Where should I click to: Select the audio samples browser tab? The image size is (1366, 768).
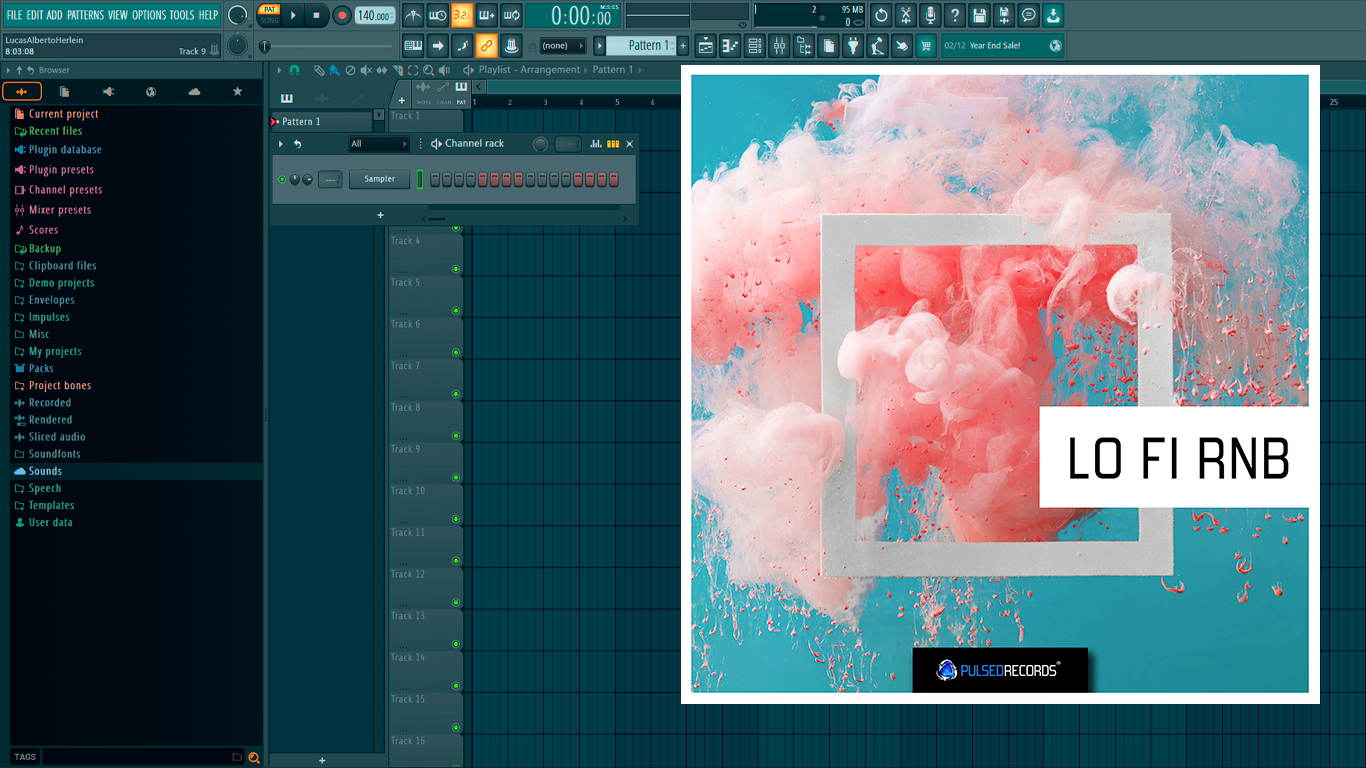click(x=22, y=91)
